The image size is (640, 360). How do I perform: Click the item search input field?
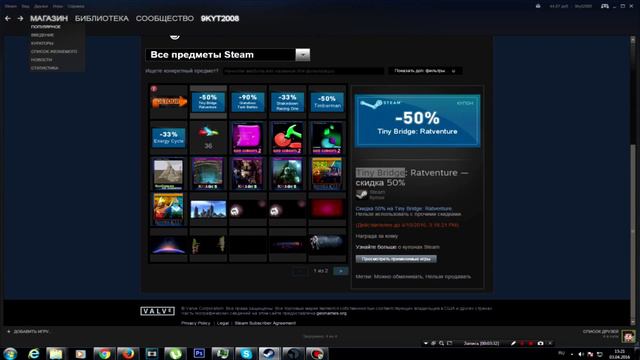[303, 71]
